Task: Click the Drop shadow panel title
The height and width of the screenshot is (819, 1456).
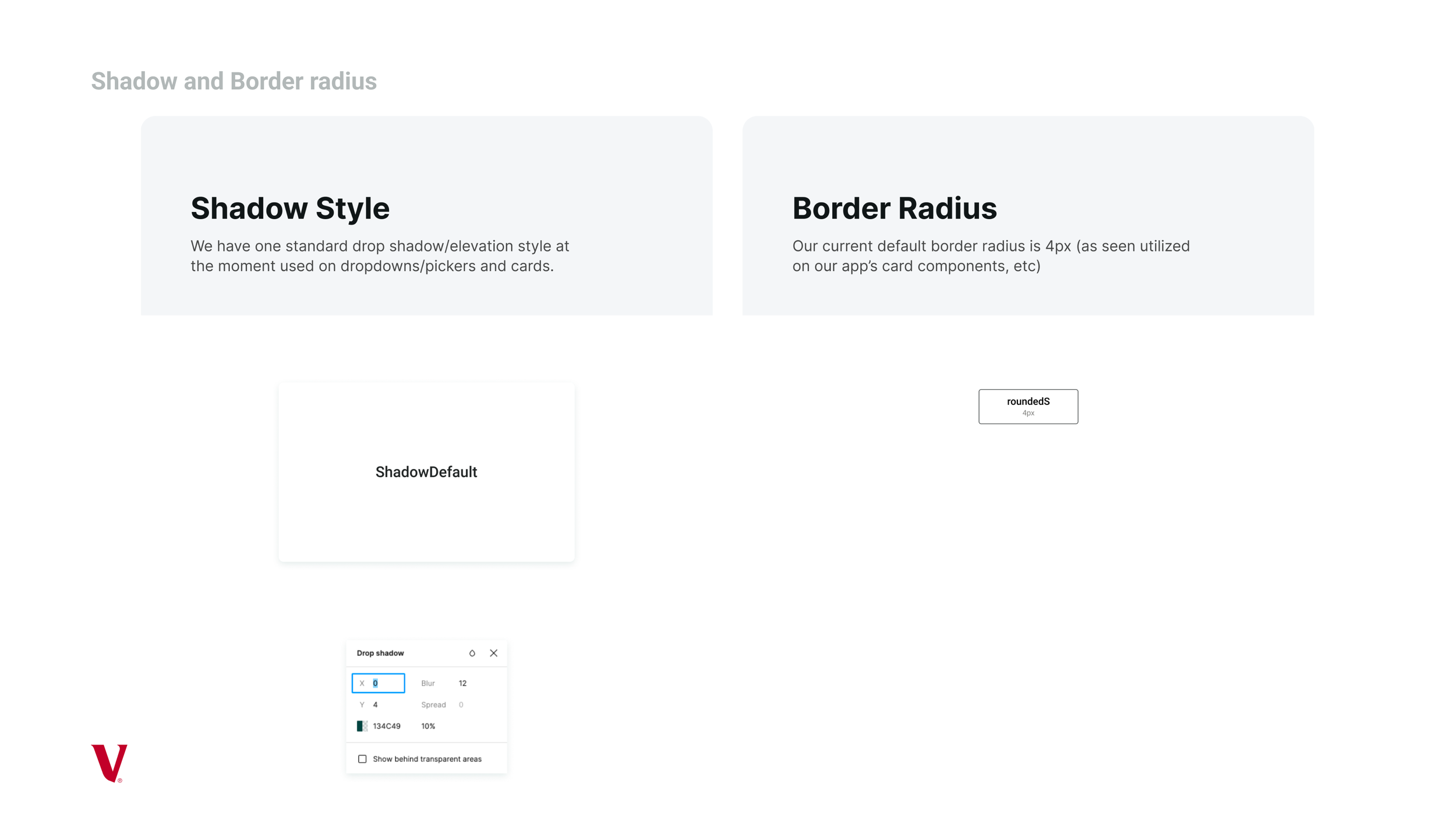Action: point(380,653)
